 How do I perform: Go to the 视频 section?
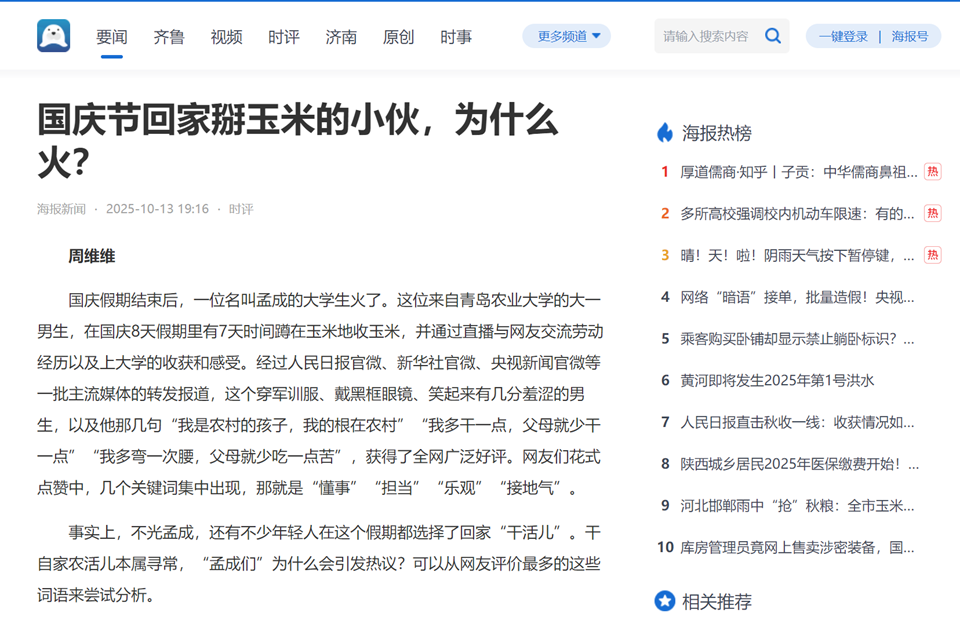tap(226, 37)
